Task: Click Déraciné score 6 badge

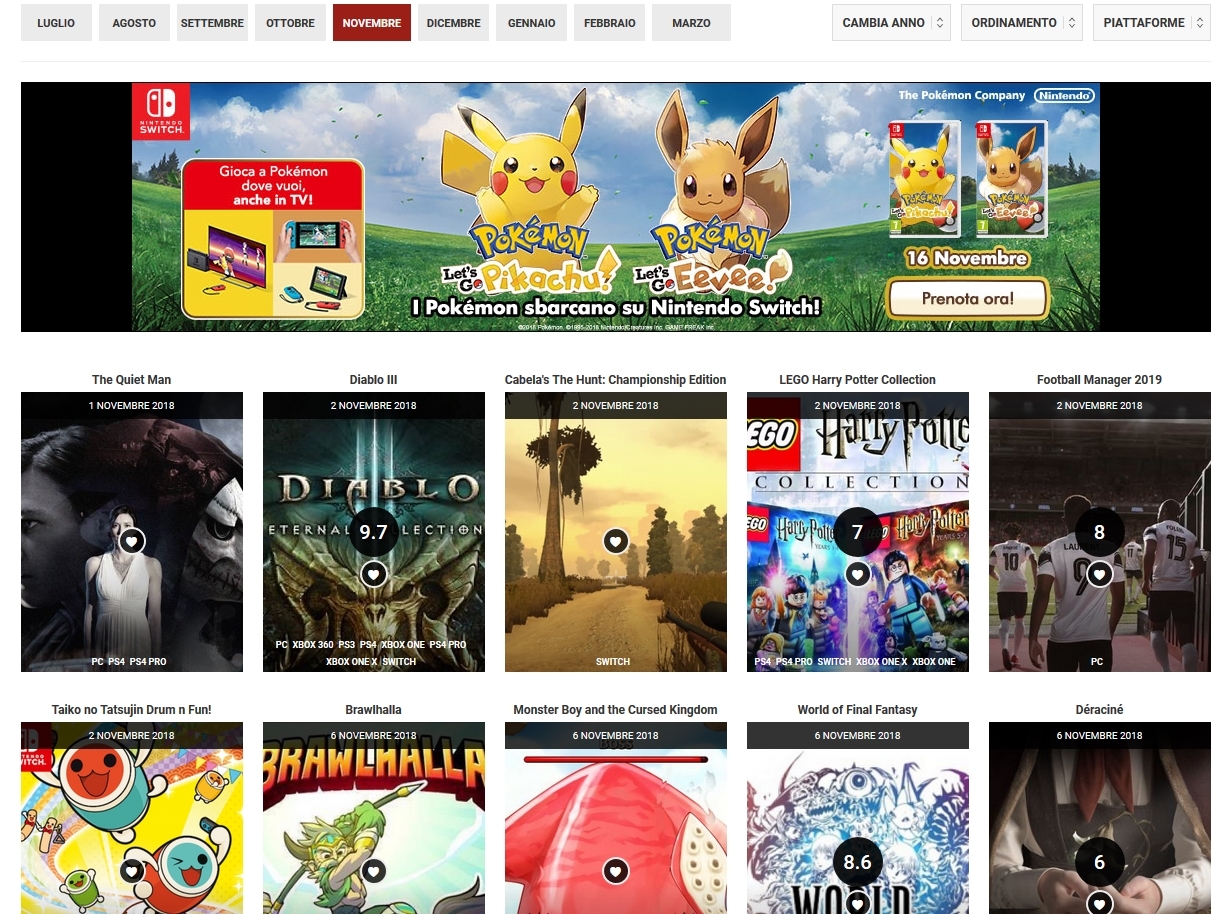Action: click(1100, 862)
